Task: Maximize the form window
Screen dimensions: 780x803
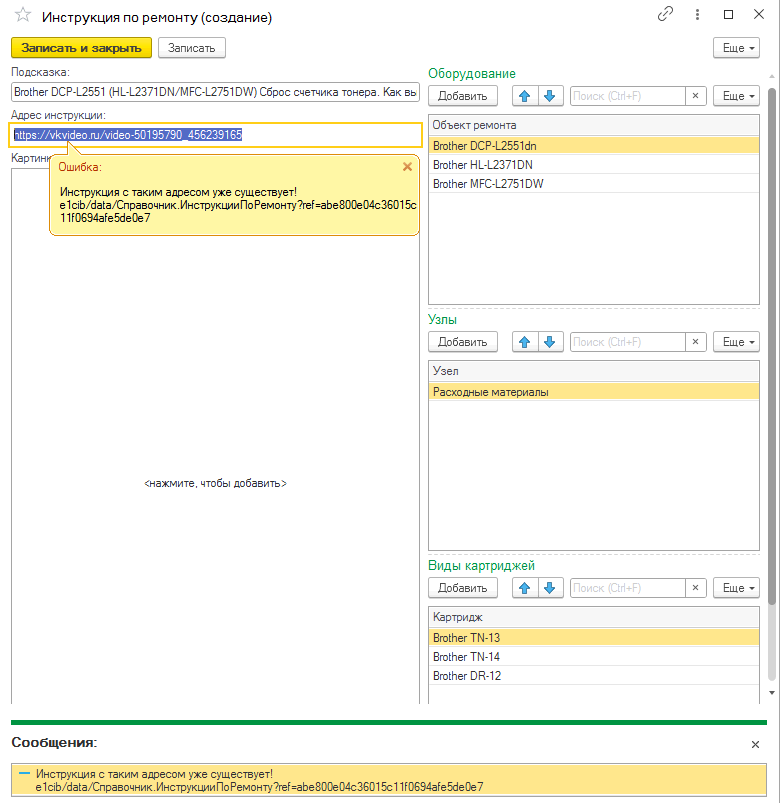Action: (x=728, y=14)
